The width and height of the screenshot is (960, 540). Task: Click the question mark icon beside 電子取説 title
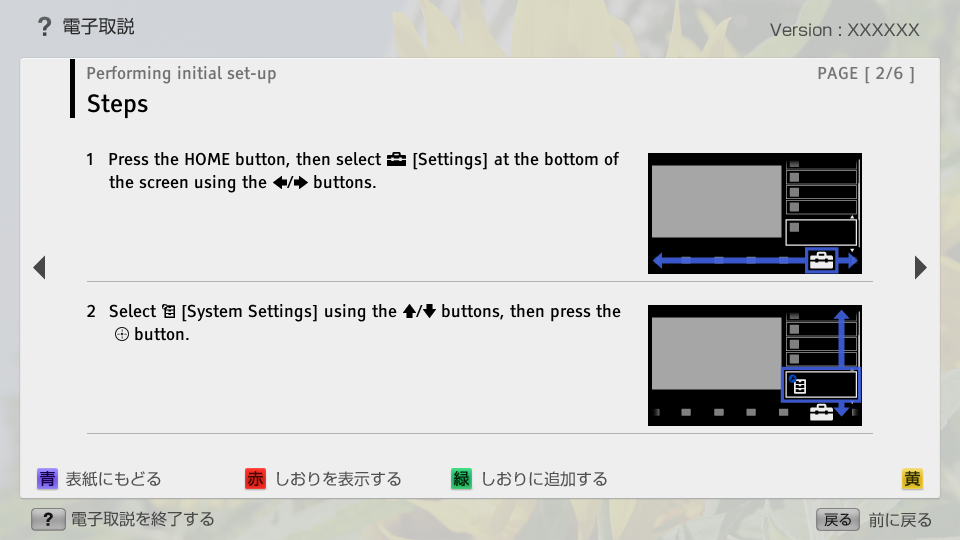click(44, 27)
